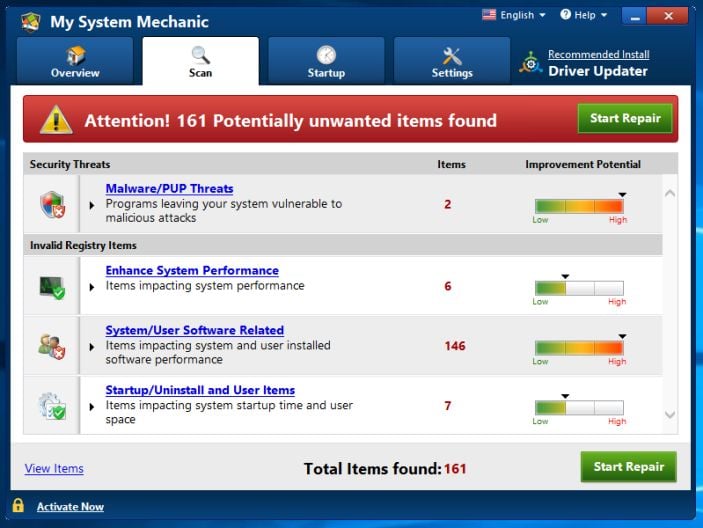Expand the System/User Software Related row arrow
703x528 pixels.
(92, 347)
